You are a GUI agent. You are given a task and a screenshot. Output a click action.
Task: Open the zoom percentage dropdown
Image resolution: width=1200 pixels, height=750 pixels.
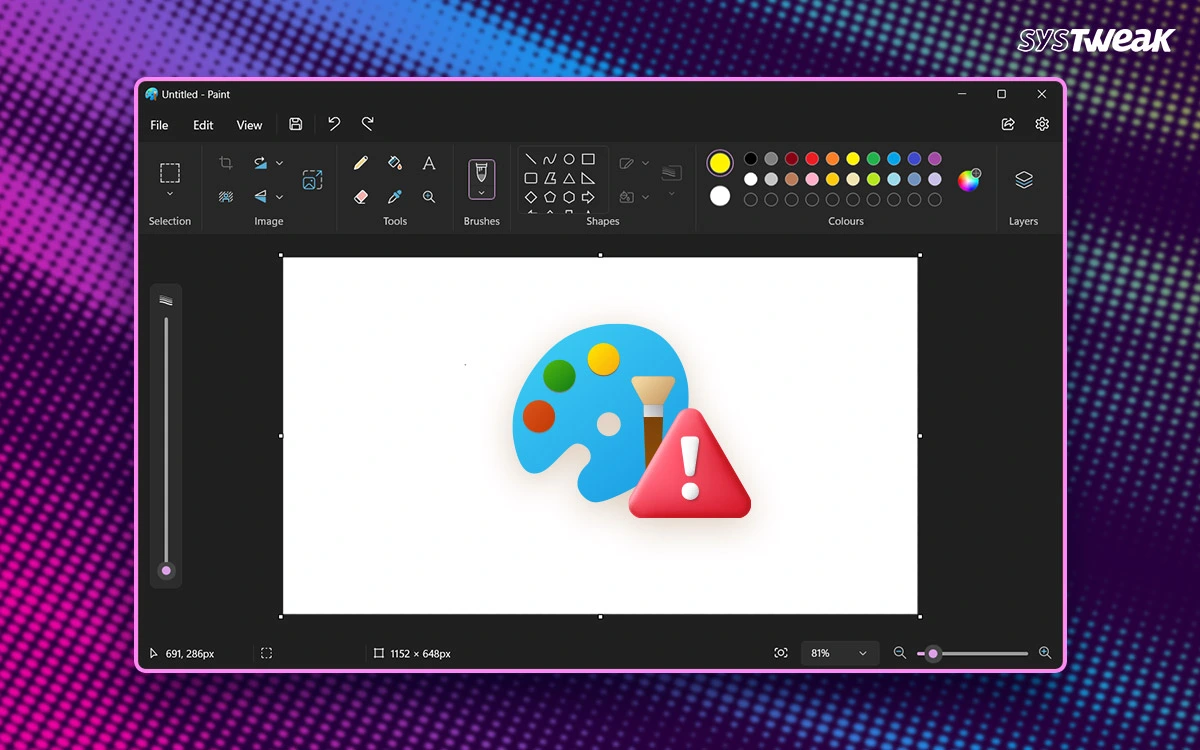click(x=840, y=652)
